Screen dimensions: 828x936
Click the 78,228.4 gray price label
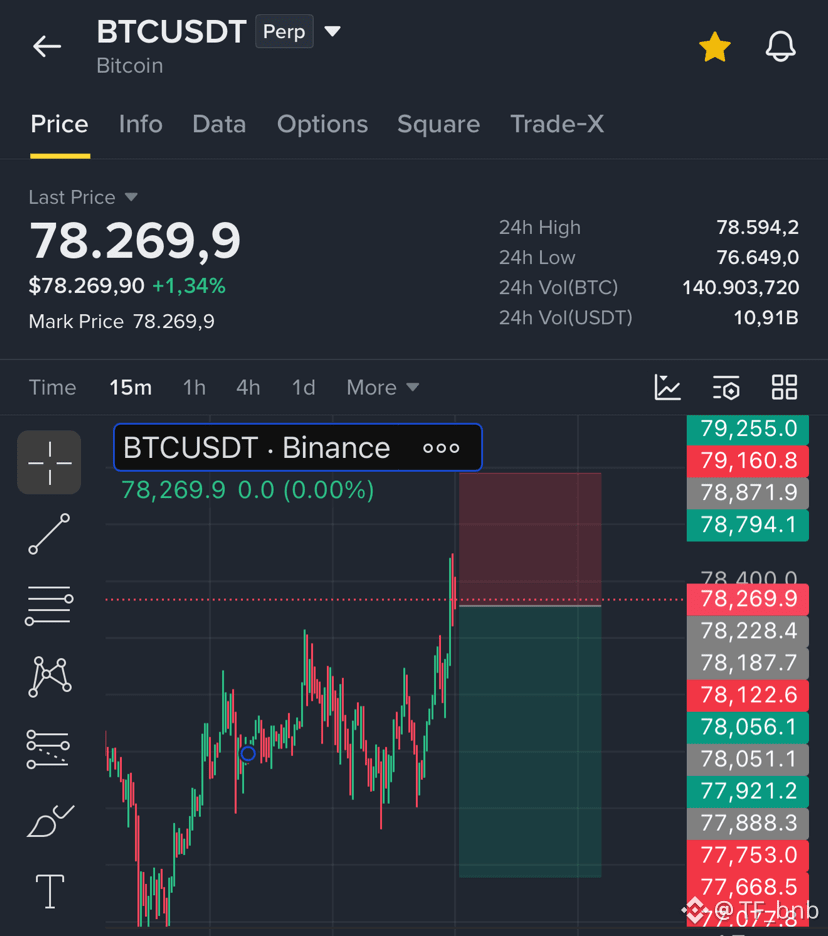point(748,631)
